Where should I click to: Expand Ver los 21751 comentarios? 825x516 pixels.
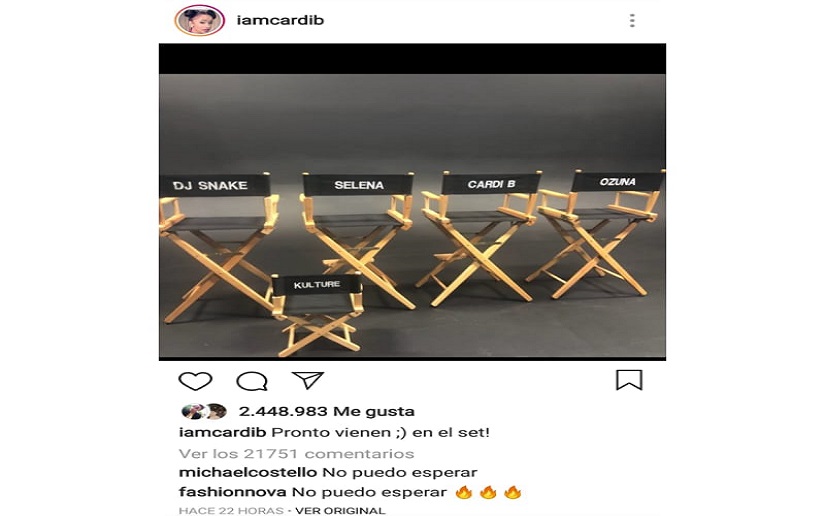[x=296, y=453]
